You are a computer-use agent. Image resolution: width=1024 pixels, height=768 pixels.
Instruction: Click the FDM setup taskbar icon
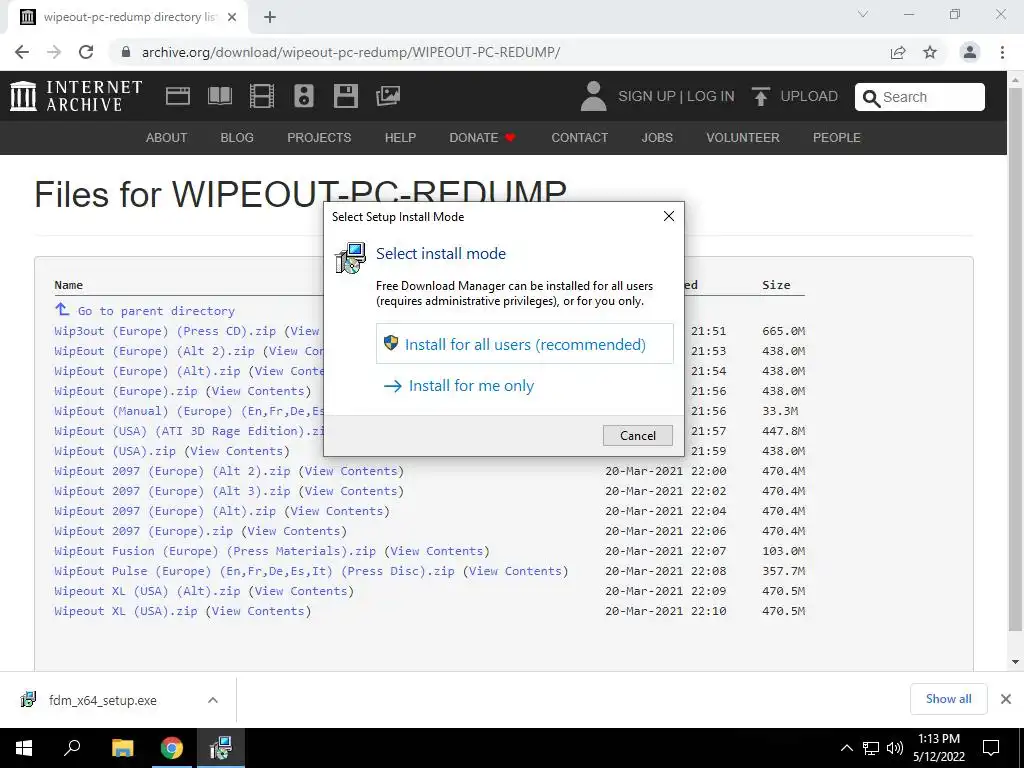click(221, 748)
